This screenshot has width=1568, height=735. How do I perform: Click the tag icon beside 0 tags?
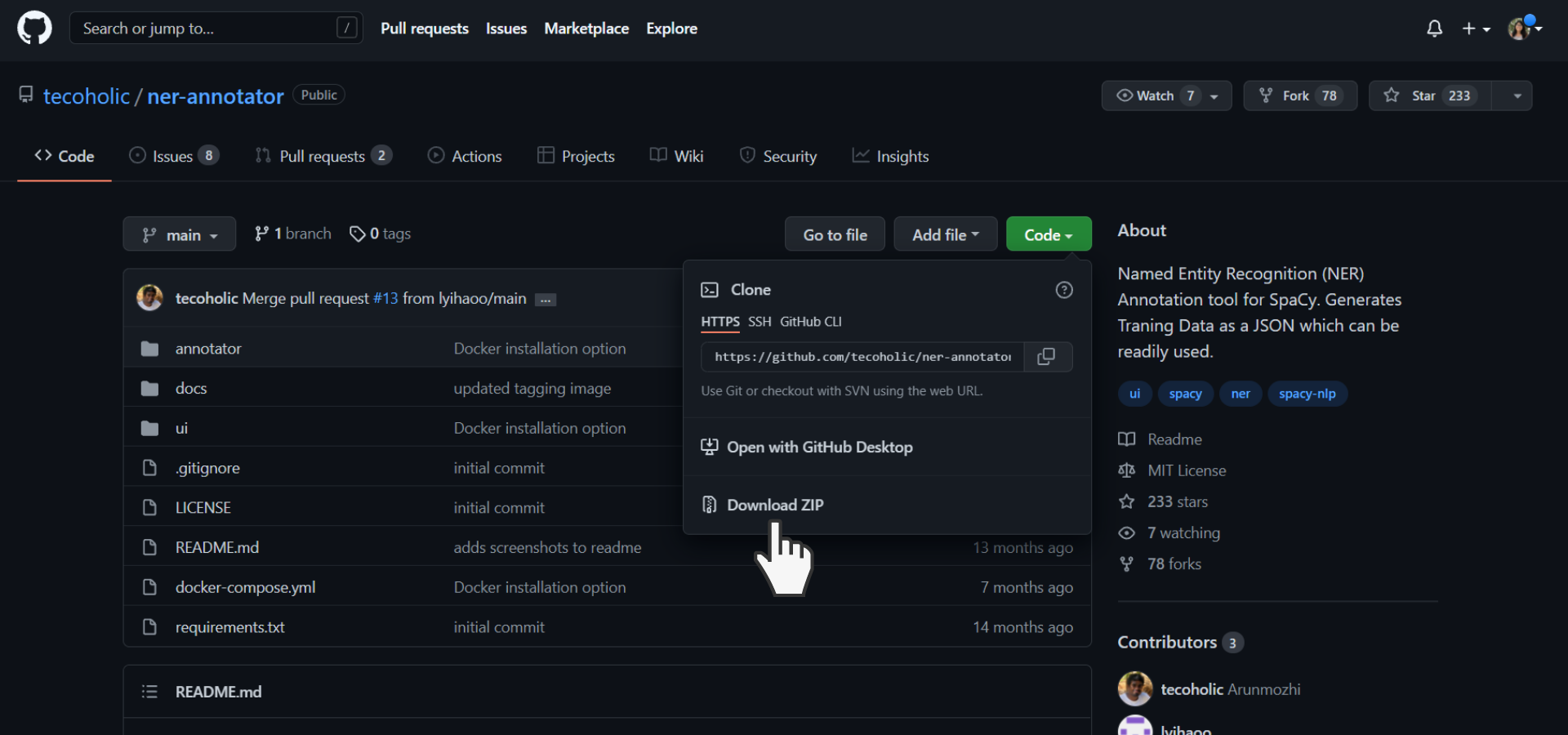pyautogui.click(x=357, y=234)
